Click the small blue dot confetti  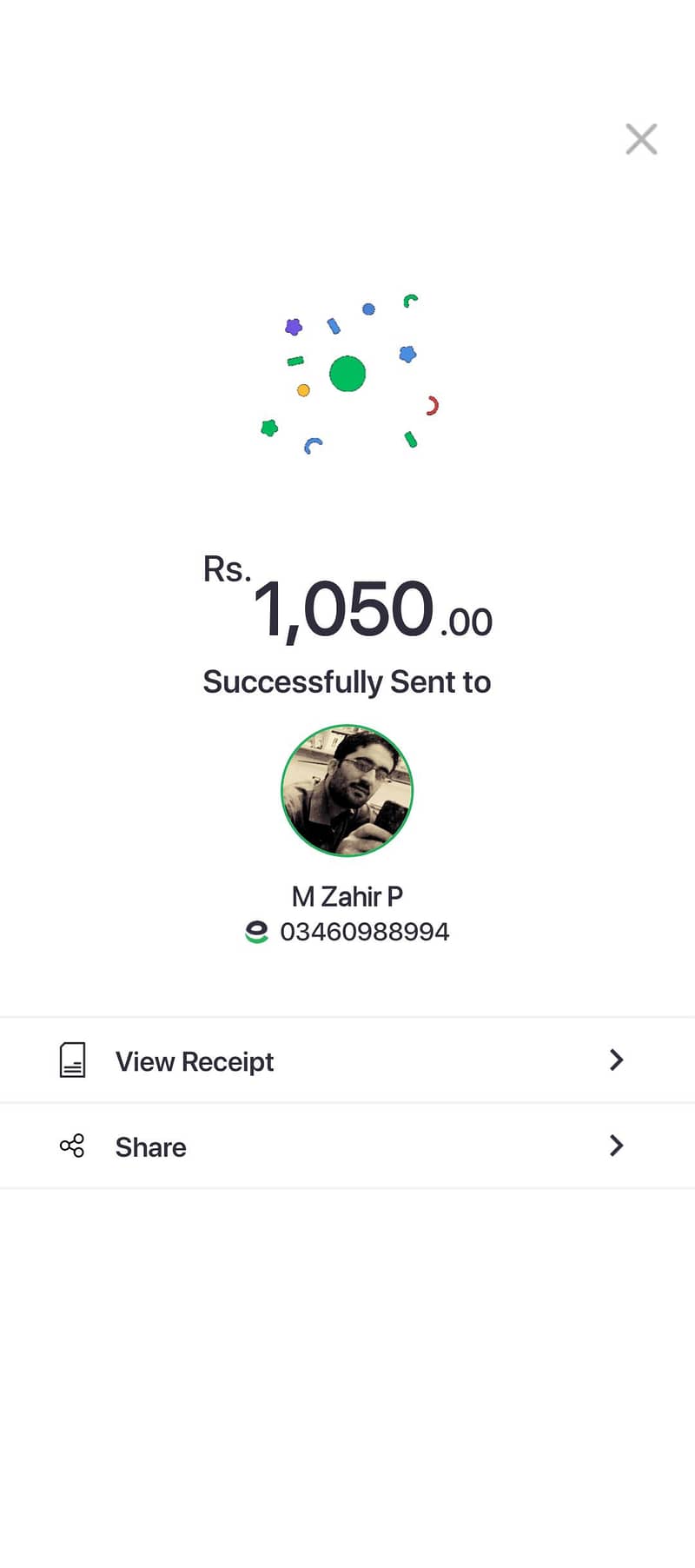pyautogui.click(x=368, y=309)
